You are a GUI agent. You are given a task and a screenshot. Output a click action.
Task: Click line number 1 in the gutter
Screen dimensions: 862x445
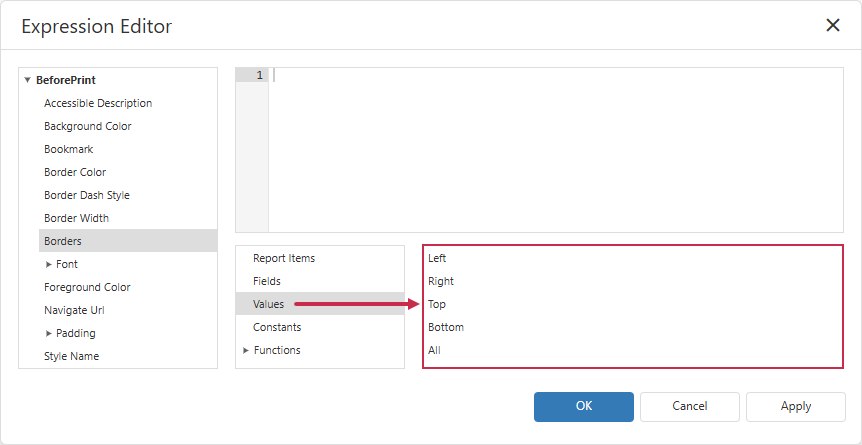[259, 75]
